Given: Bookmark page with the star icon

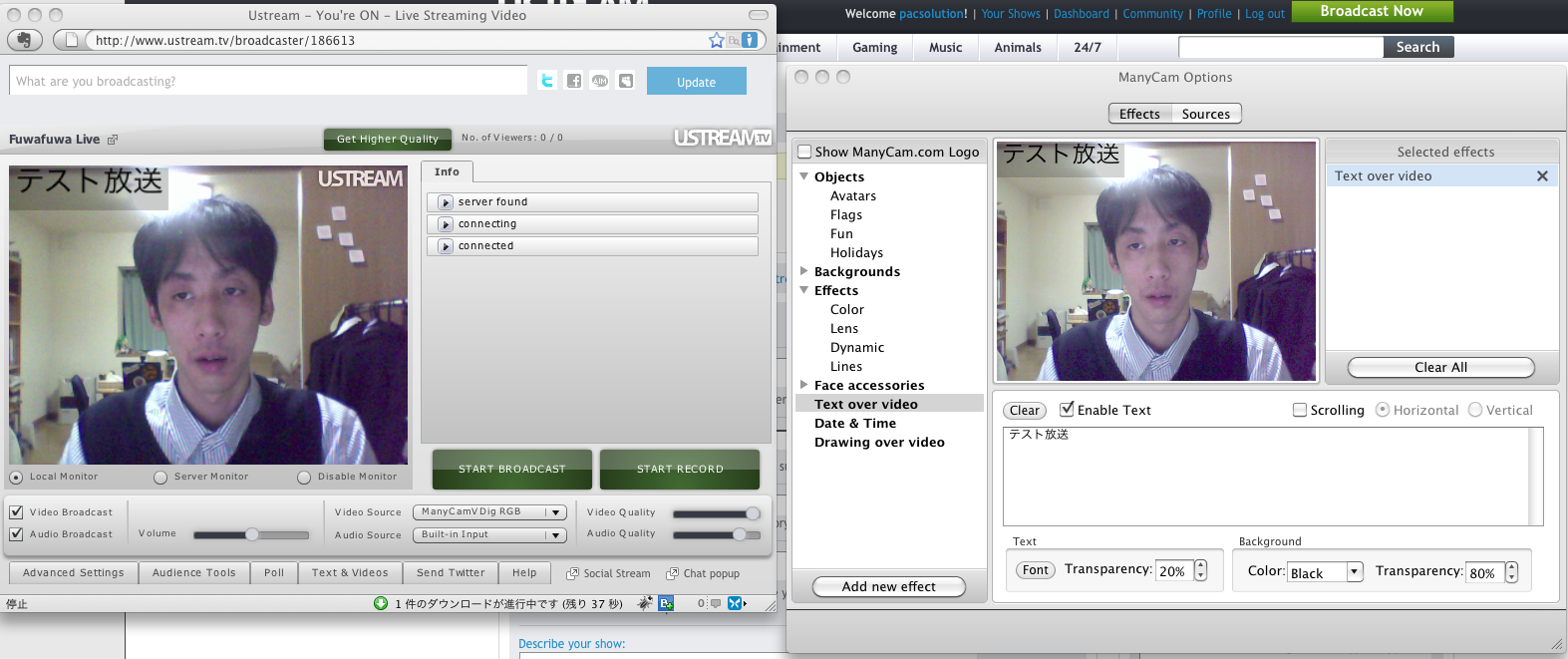Looking at the screenshot, I should 716,40.
